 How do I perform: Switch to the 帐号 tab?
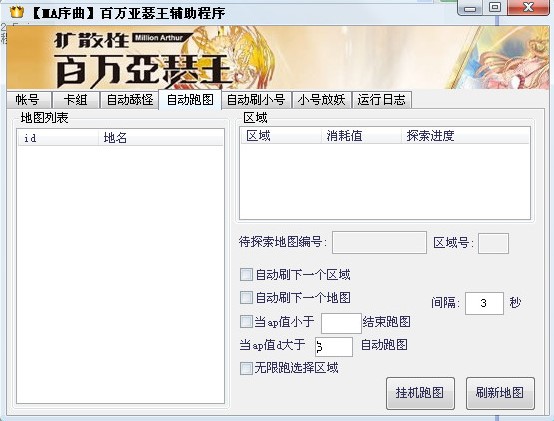pos(29,100)
